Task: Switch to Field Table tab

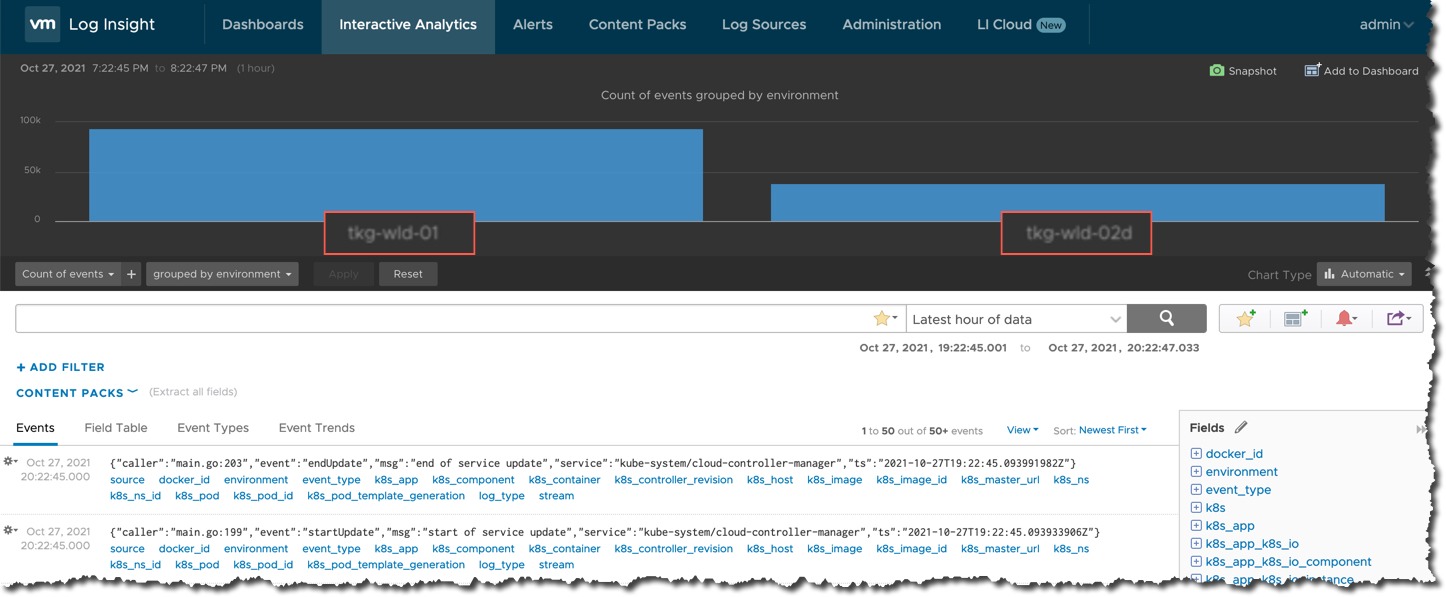Action: tap(116, 428)
